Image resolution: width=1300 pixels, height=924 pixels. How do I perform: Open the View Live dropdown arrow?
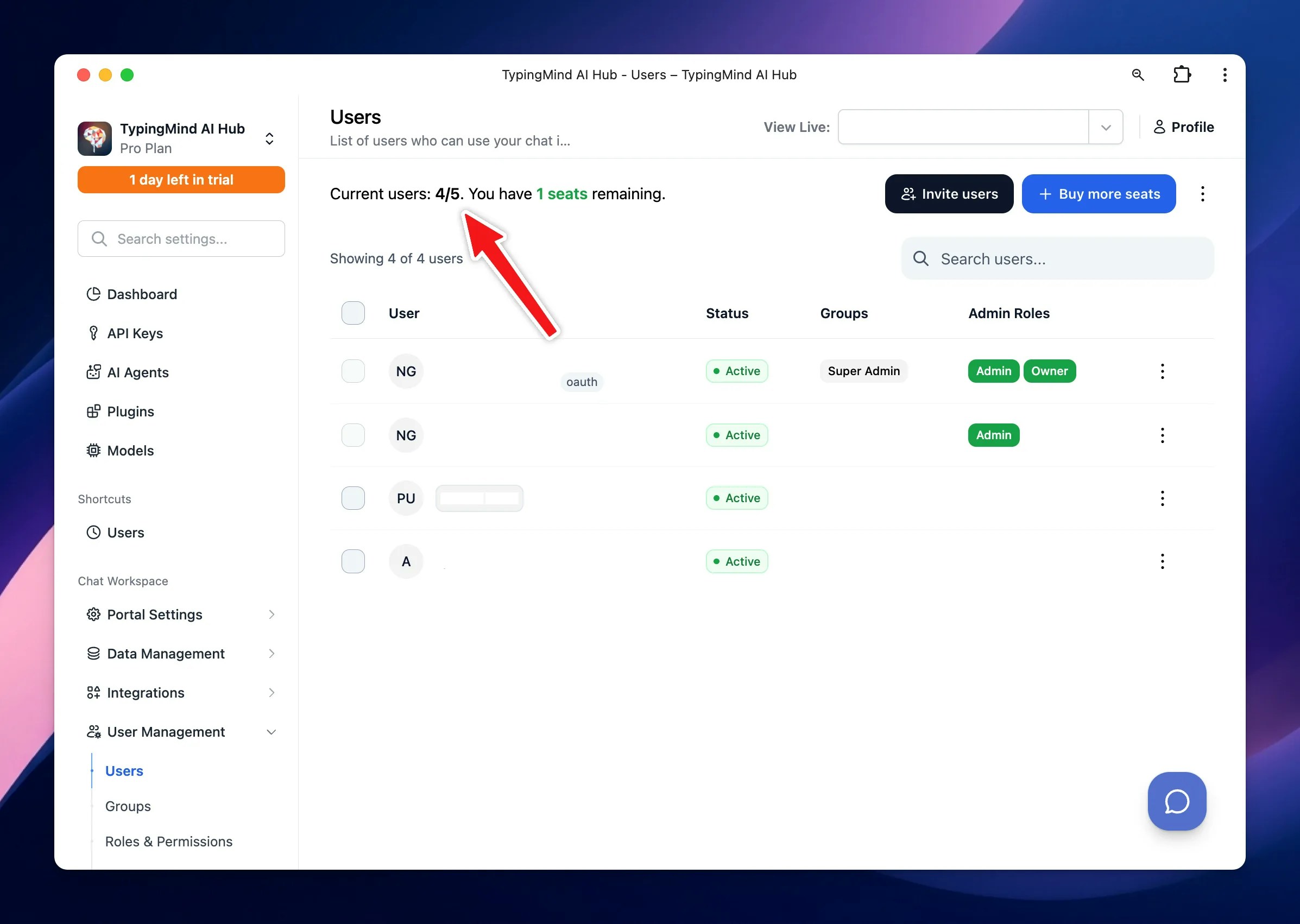click(1106, 127)
